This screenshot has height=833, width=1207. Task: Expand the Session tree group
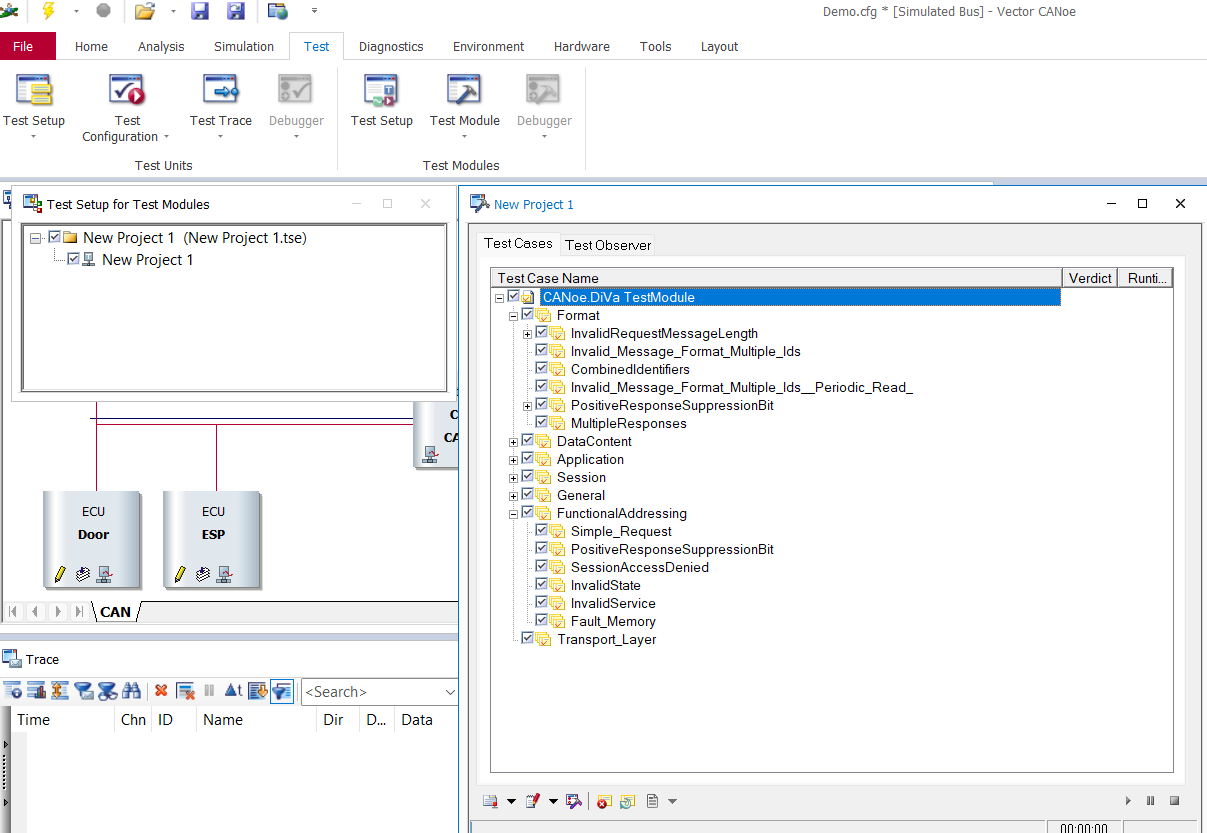pyautogui.click(x=513, y=477)
